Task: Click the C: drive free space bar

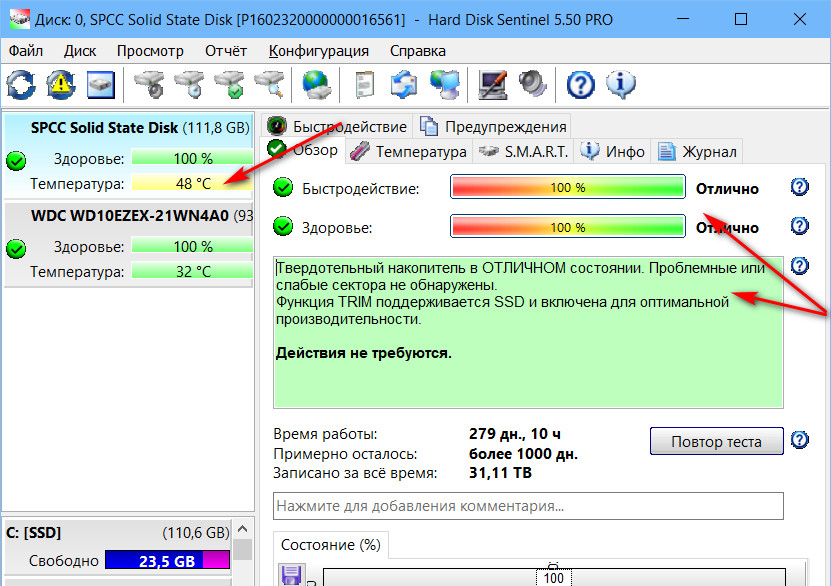Action: point(167,560)
